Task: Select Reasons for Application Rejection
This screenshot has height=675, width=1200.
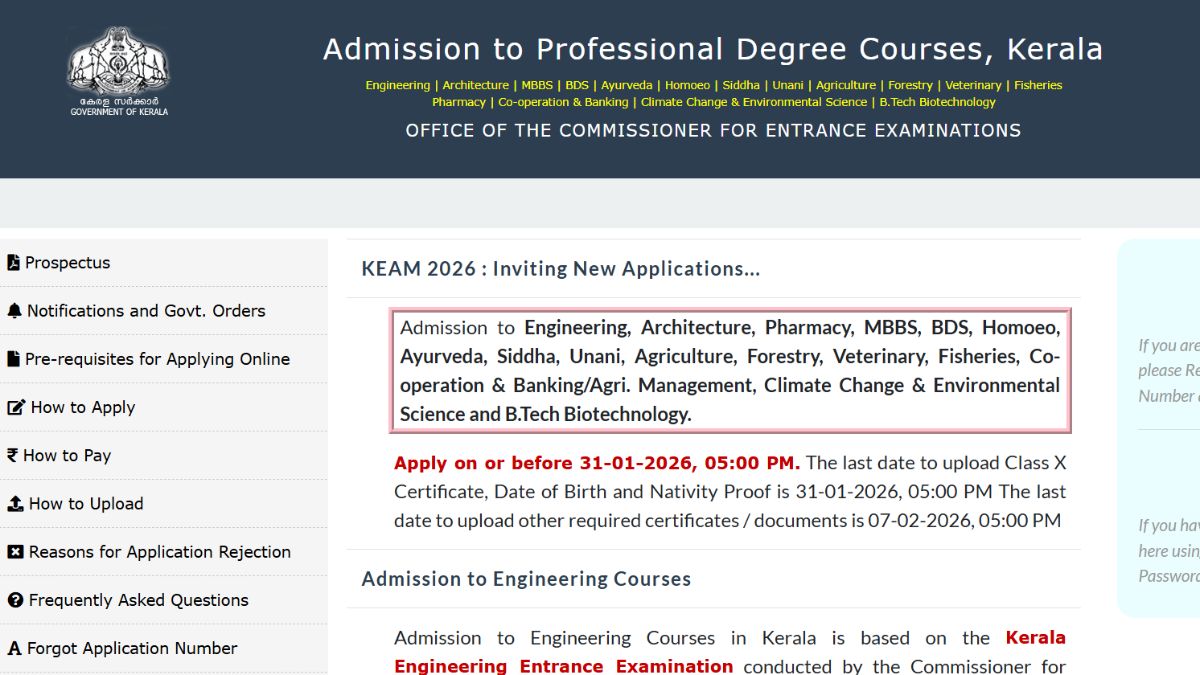Action: coord(160,552)
